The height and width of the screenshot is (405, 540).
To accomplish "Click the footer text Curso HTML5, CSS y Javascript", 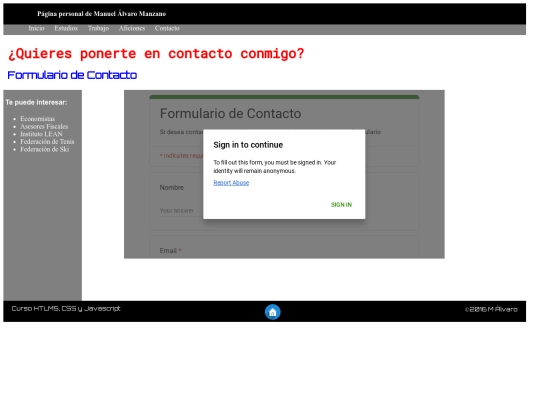I will click(x=66, y=309).
